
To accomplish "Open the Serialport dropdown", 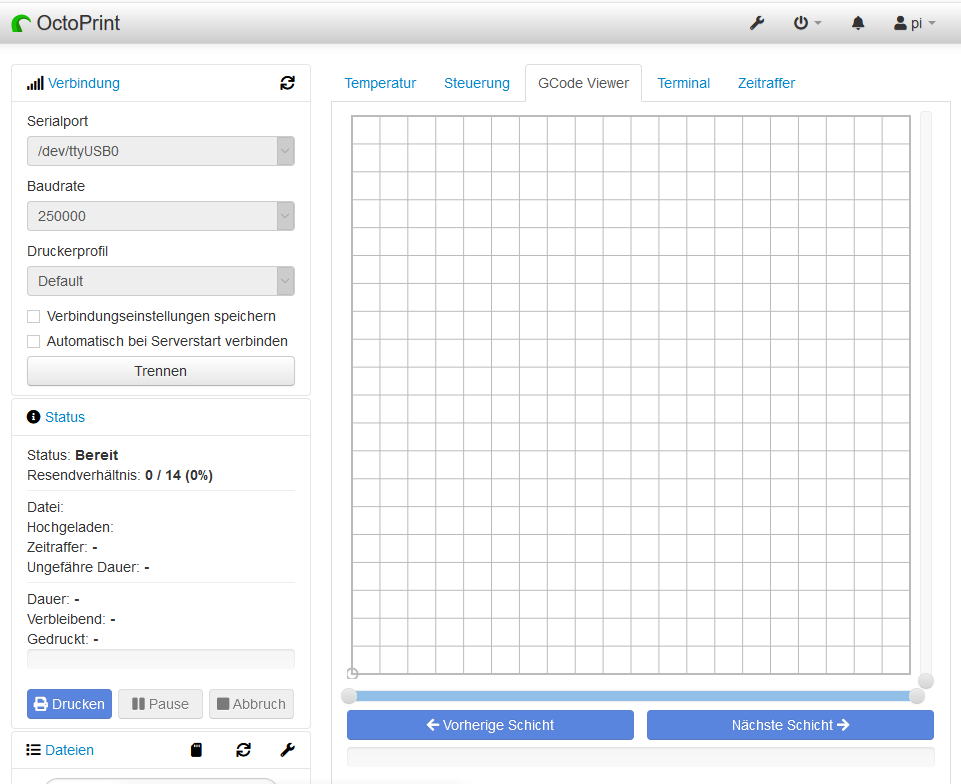I will [161, 151].
